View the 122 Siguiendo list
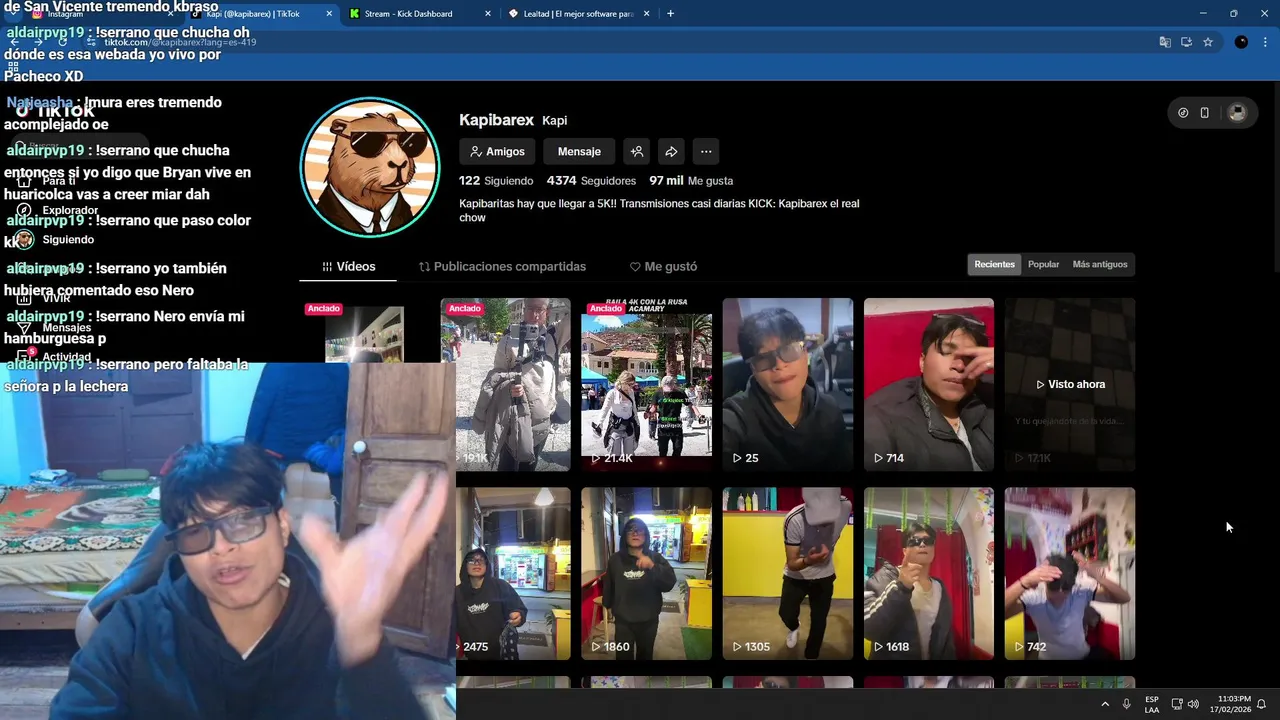The image size is (1280, 720). (496, 181)
